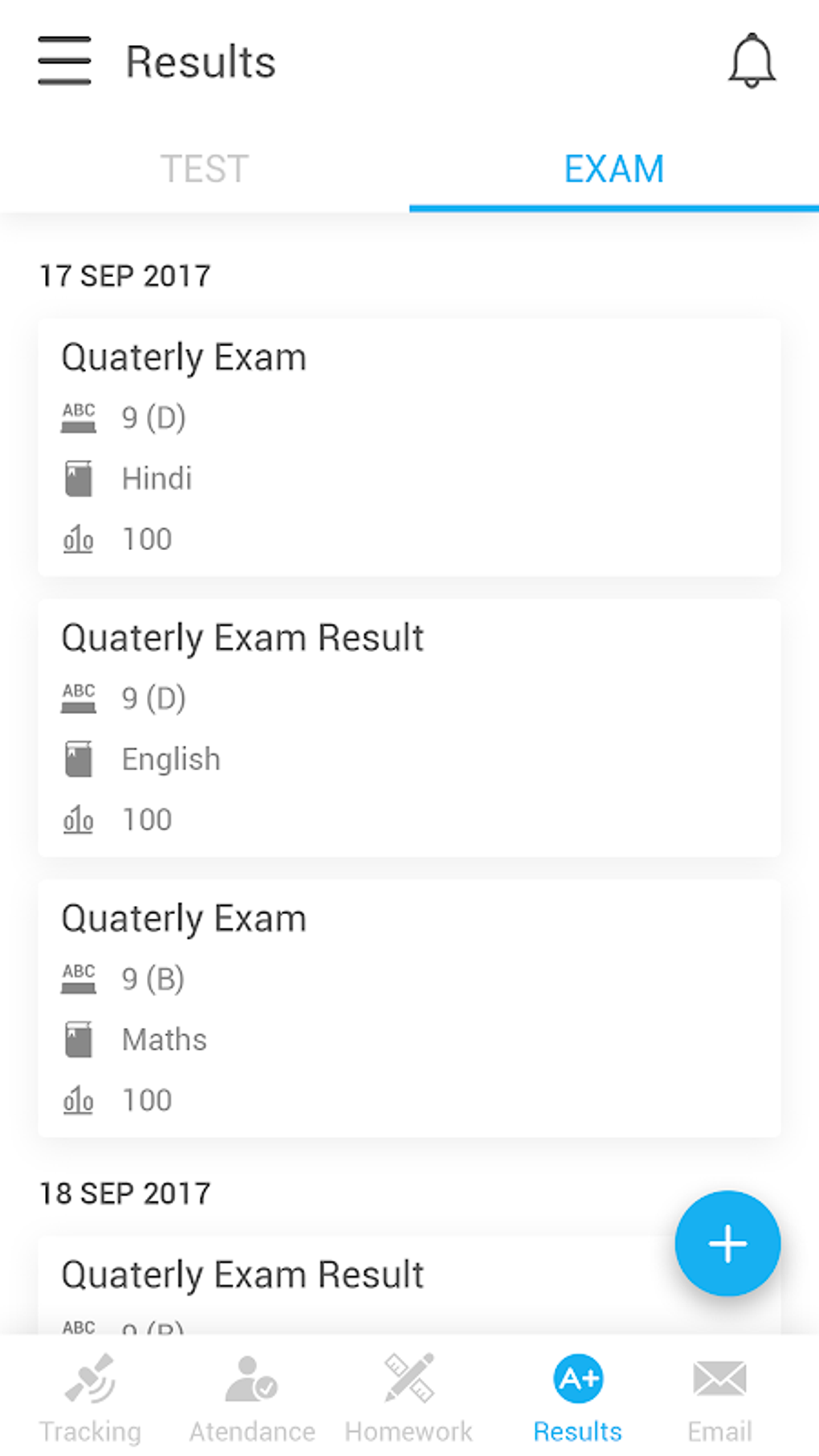Screen dimensions: 819x1456
Task: Select the EXAM tab
Action: (614, 169)
